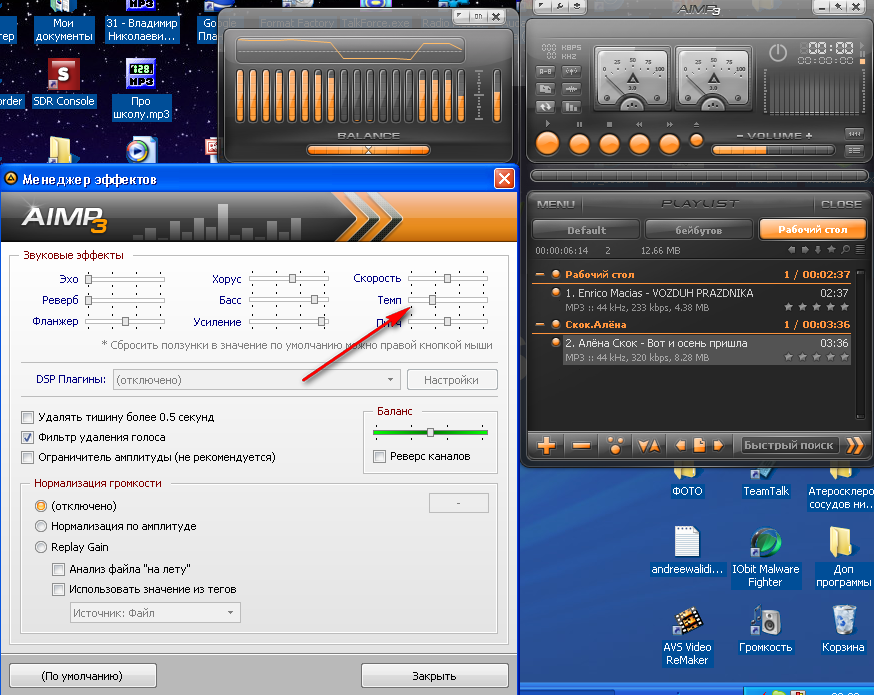Add files with the plus icon

(546, 445)
